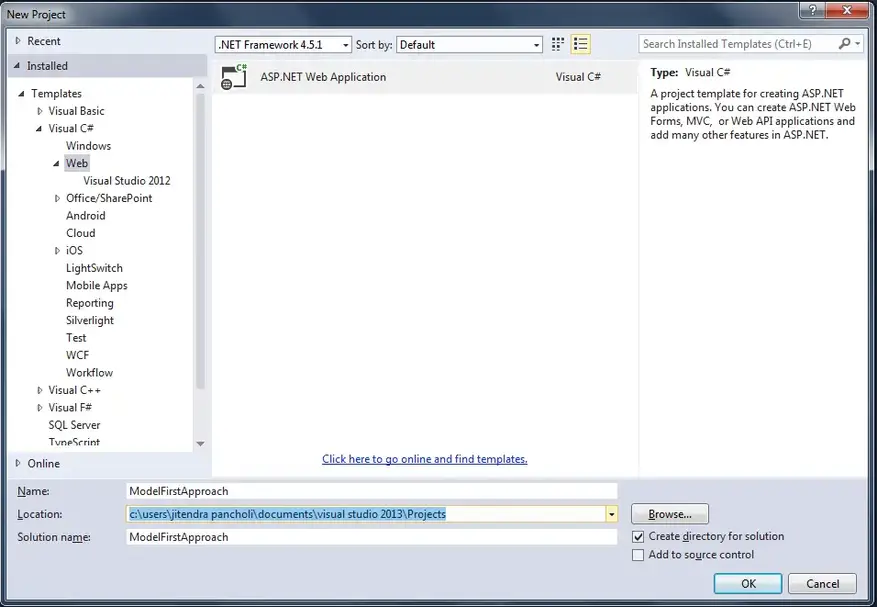Select the Reporting category

coord(89,303)
